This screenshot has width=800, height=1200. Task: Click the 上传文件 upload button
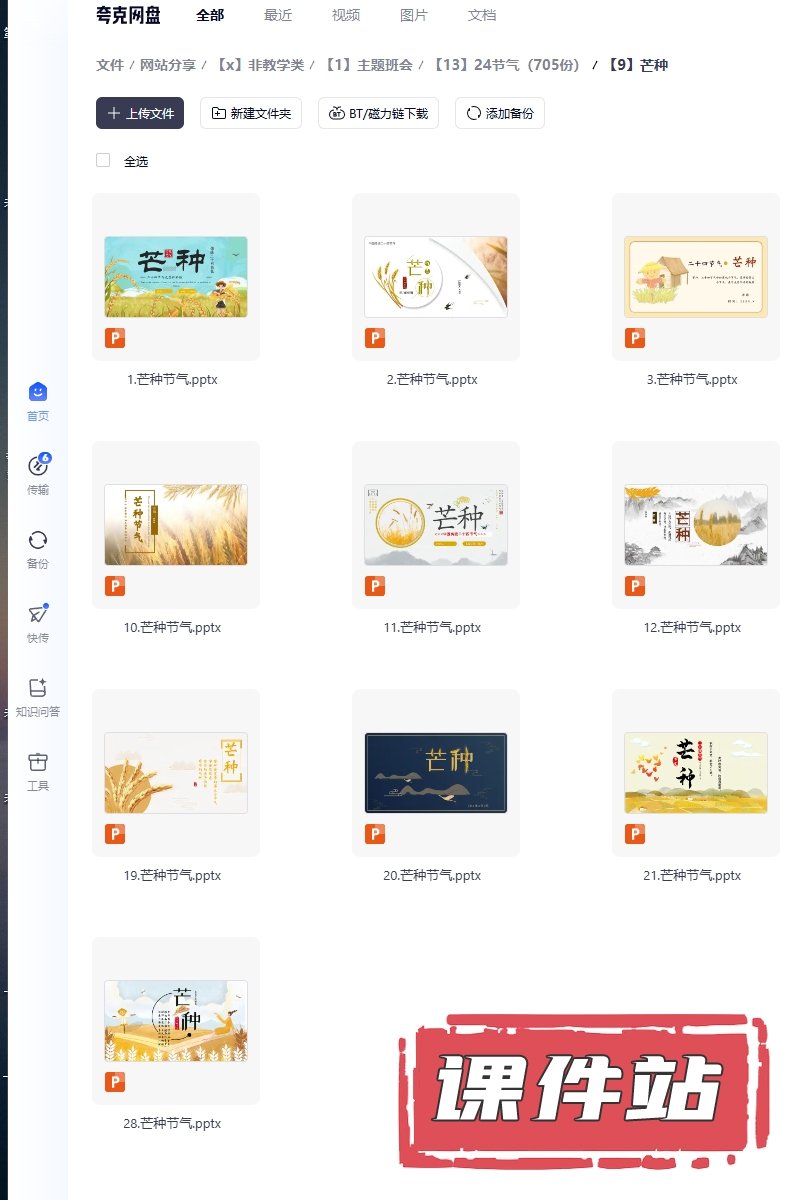point(140,113)
